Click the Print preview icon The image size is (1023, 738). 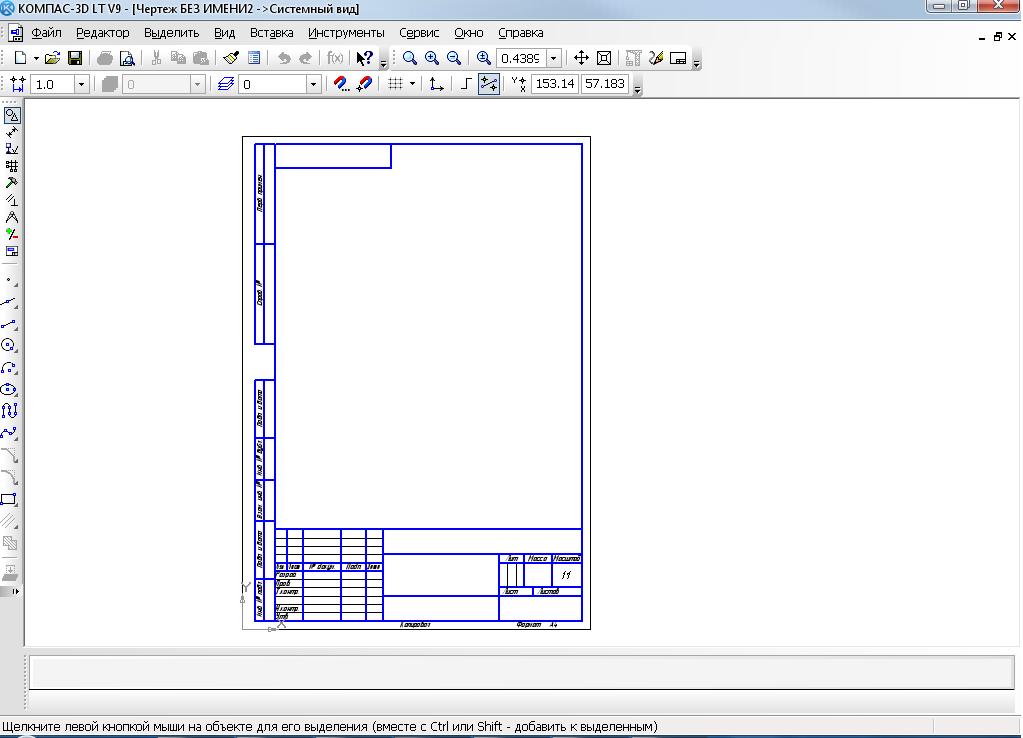click(x=127, y=58)
